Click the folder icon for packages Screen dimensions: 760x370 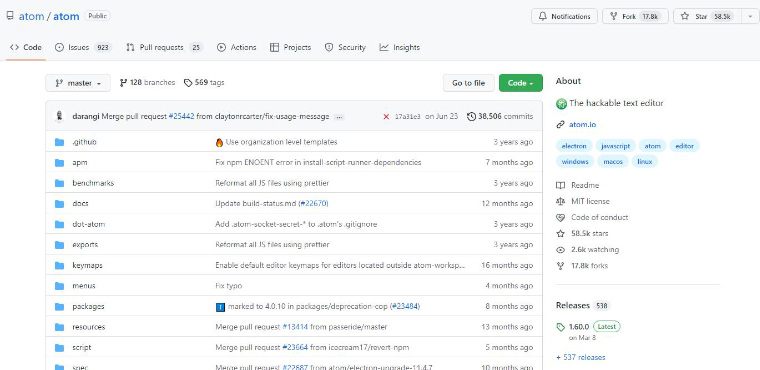pos(60,306)
